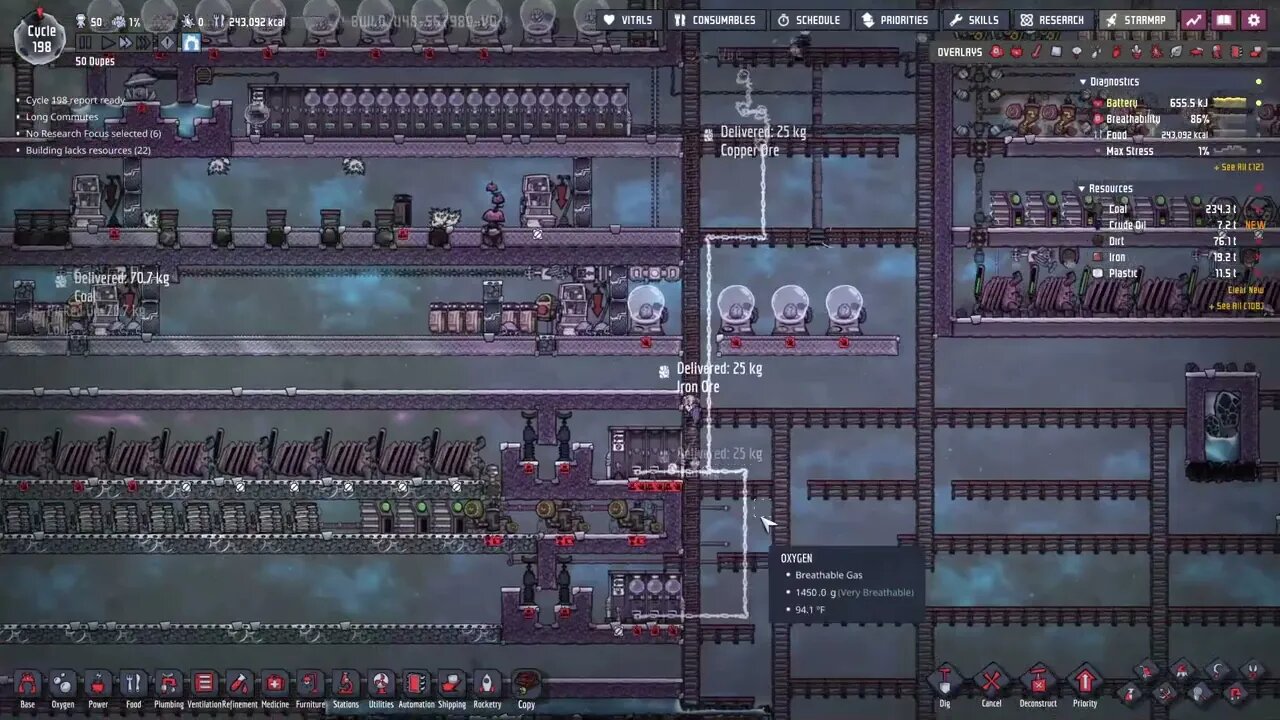Open the Food build category
This screenshot has height=720, width=1280.
point(133,689)
